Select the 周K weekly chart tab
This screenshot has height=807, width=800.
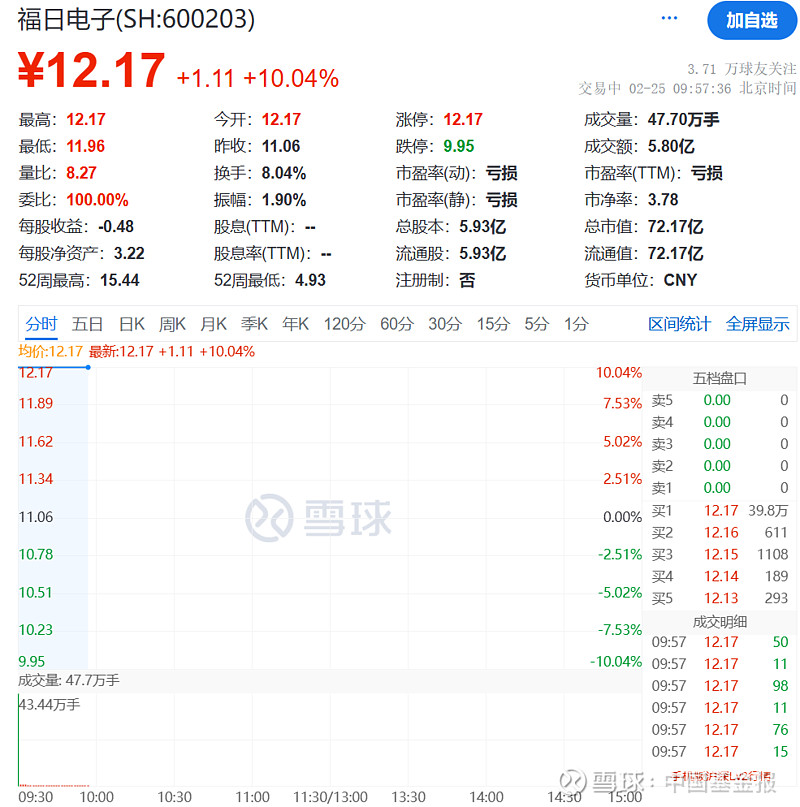click(x=171, y=324)
